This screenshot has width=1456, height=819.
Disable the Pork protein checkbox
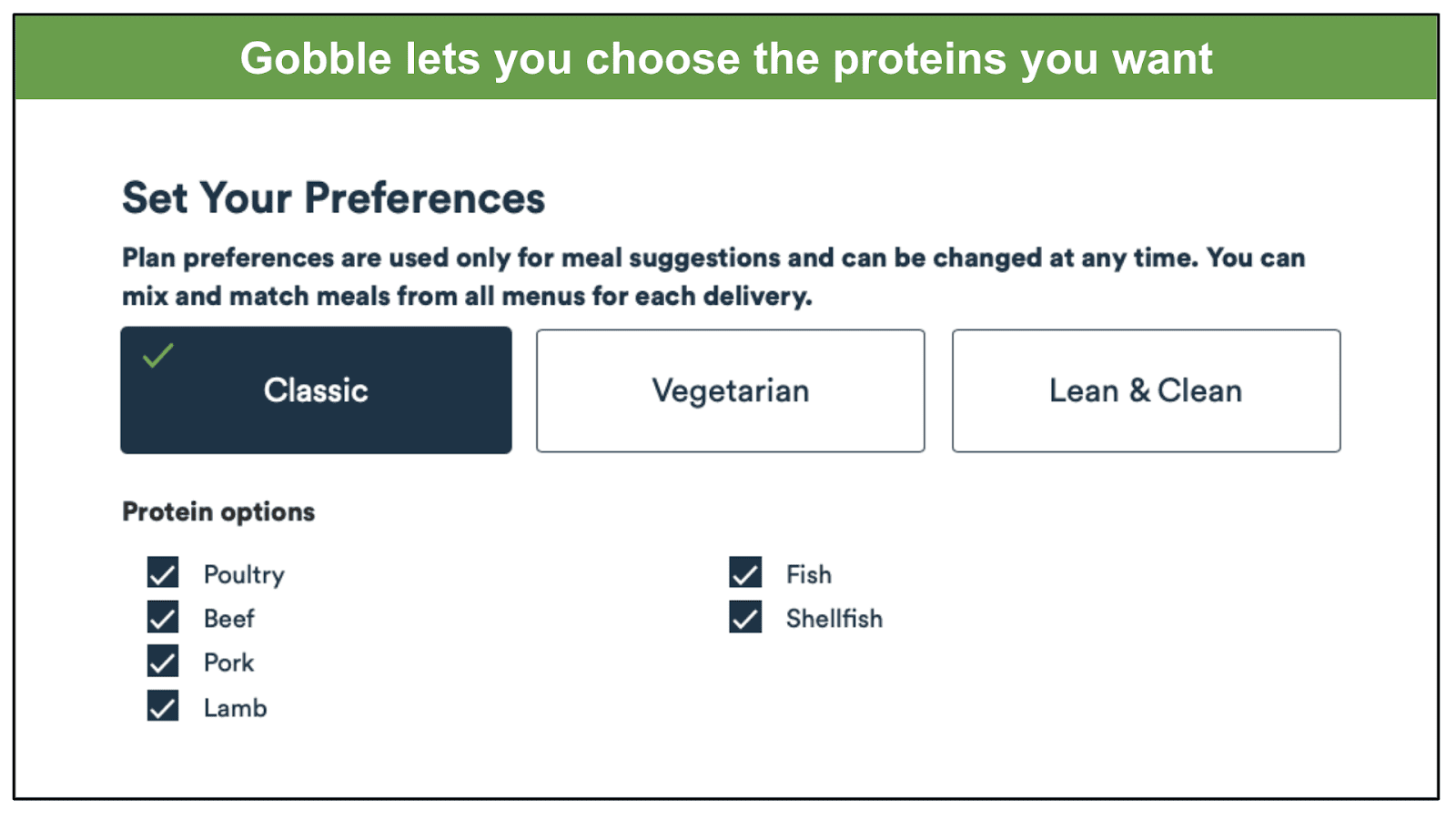[x=163, y=662]
